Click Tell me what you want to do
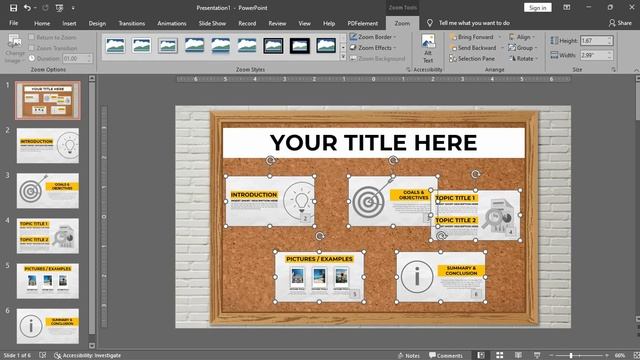 [x=474, y=23]
